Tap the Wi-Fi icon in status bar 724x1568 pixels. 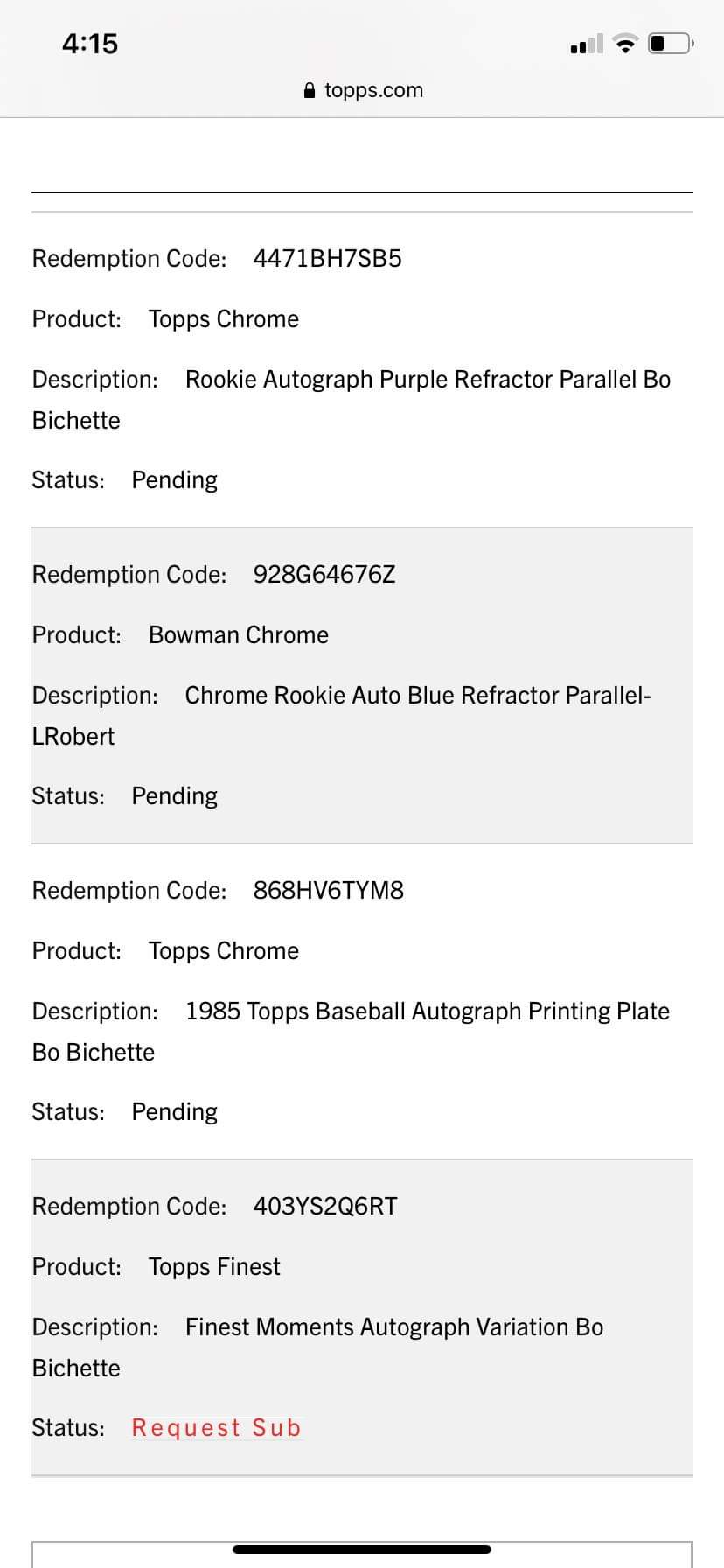(x=625, y=44)
